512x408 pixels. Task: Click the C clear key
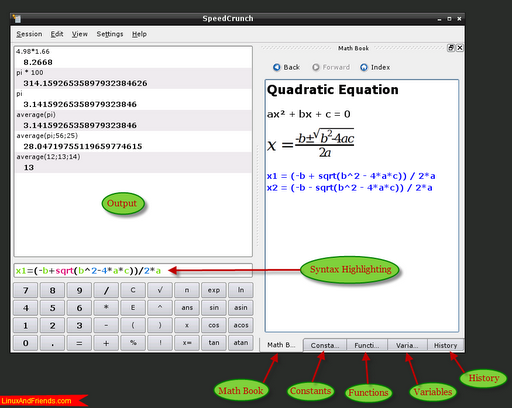click(133, 290)
